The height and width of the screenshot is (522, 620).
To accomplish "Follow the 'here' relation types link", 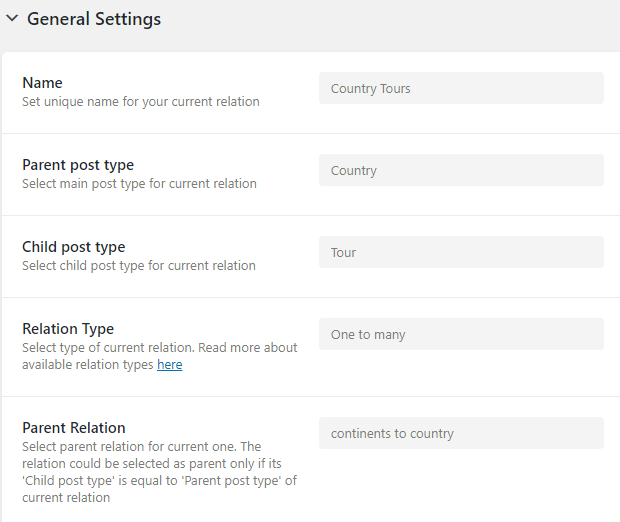I will [170, 365].
